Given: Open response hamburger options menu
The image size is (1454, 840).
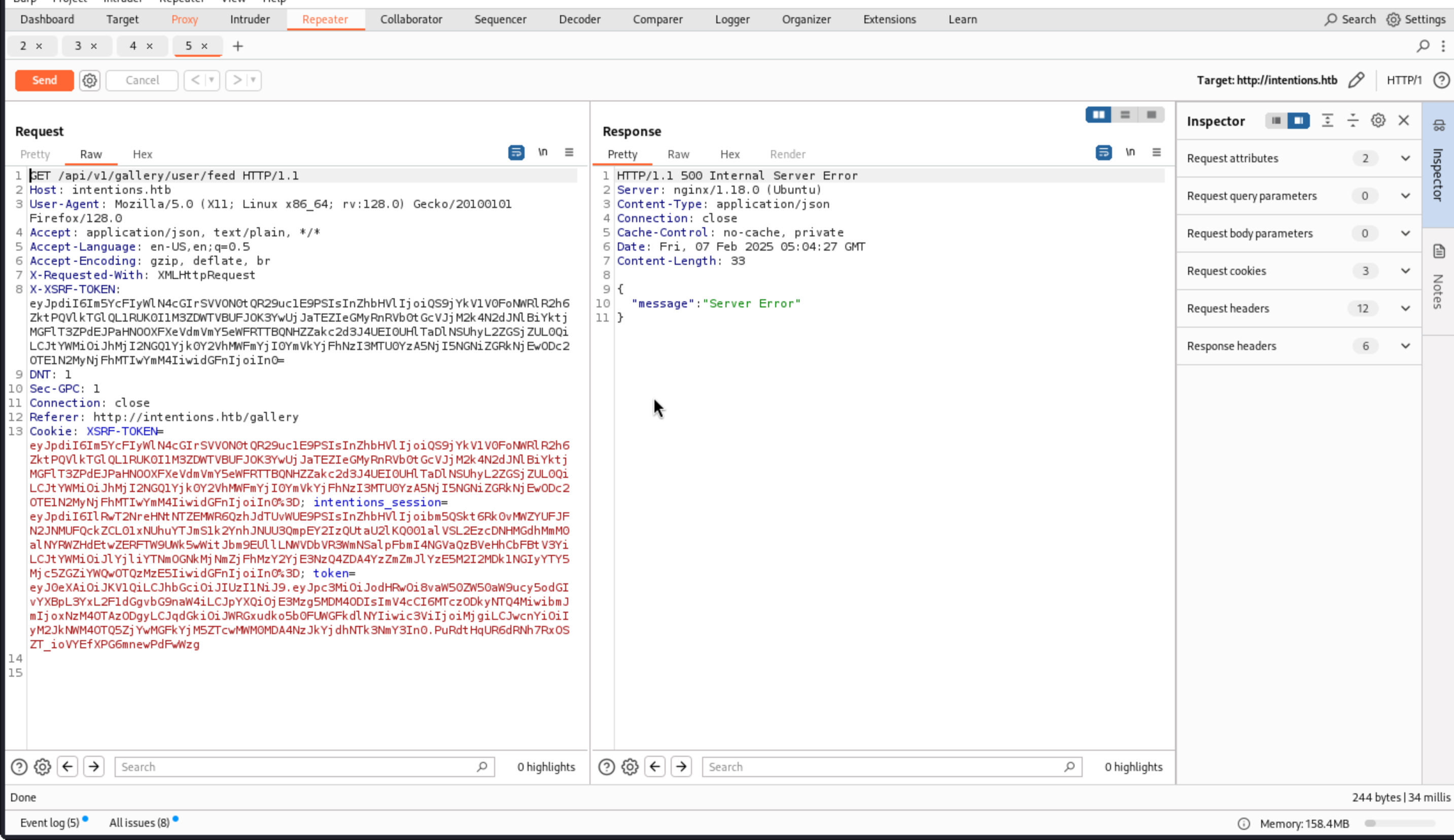Looking at the screenshot, I should (1156, 152).
